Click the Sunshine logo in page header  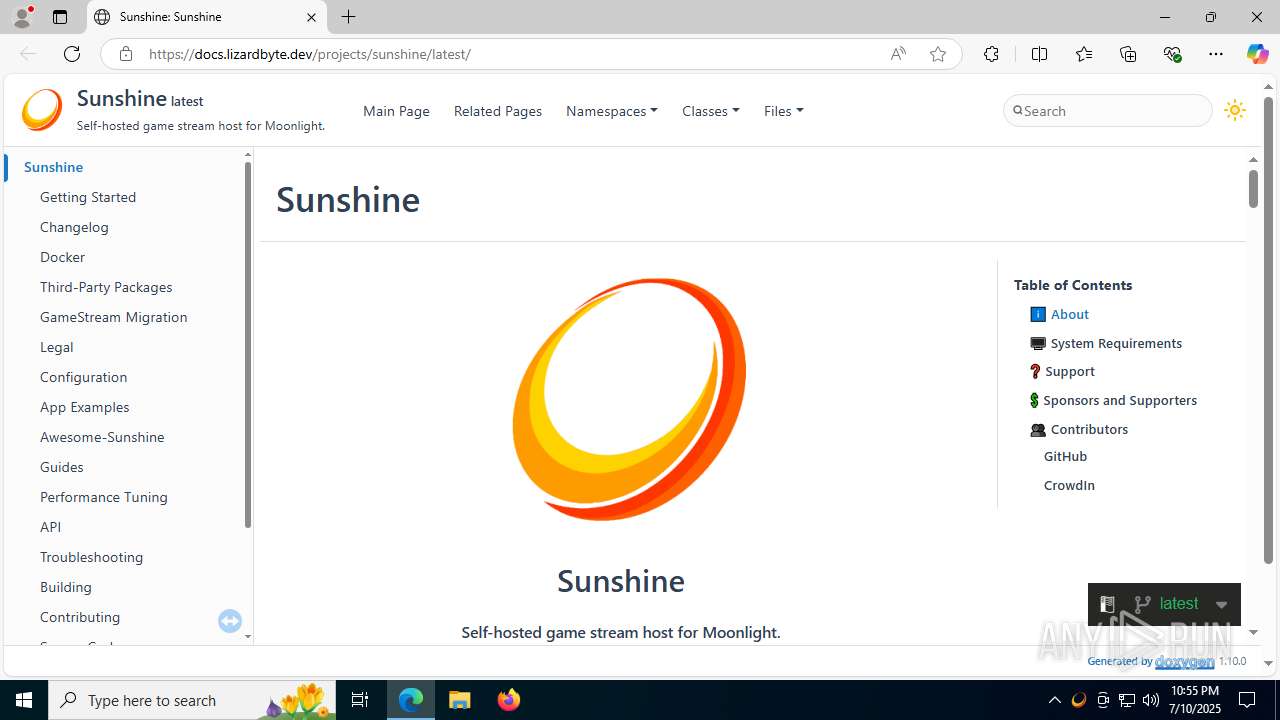[42, 110]
